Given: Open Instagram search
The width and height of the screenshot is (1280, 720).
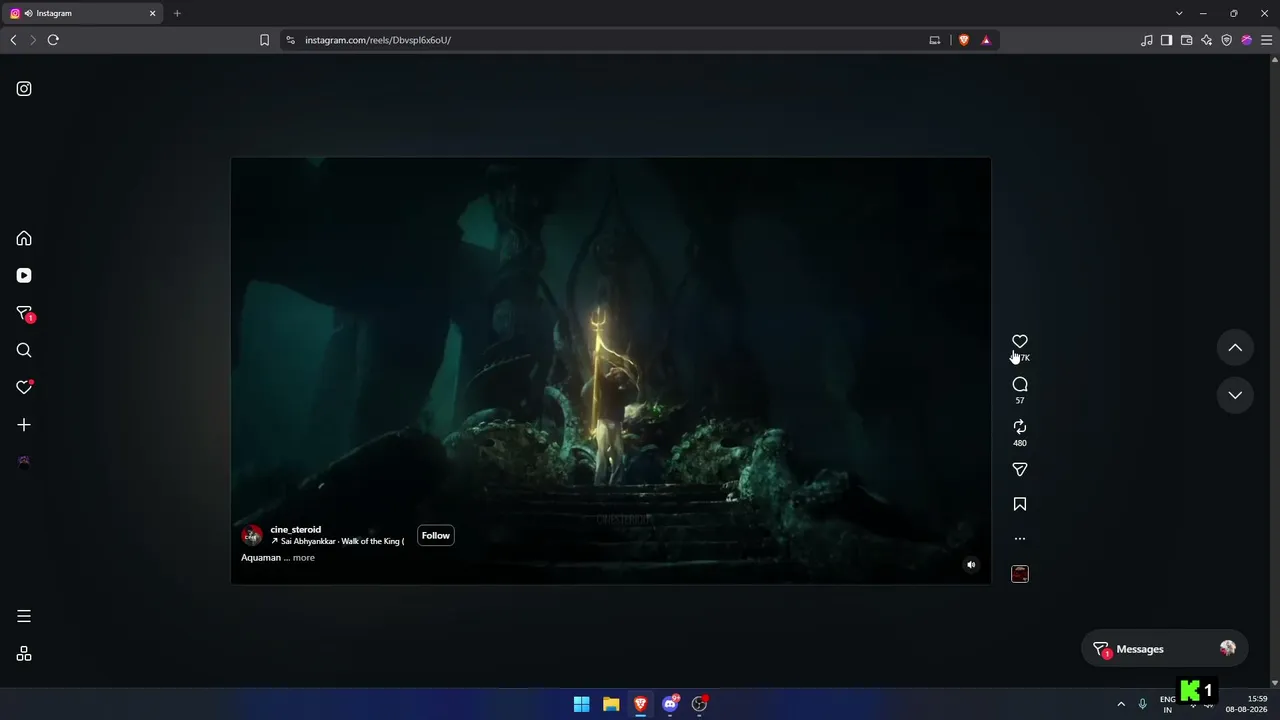Looking at the screenshot, I should point(24,350).
